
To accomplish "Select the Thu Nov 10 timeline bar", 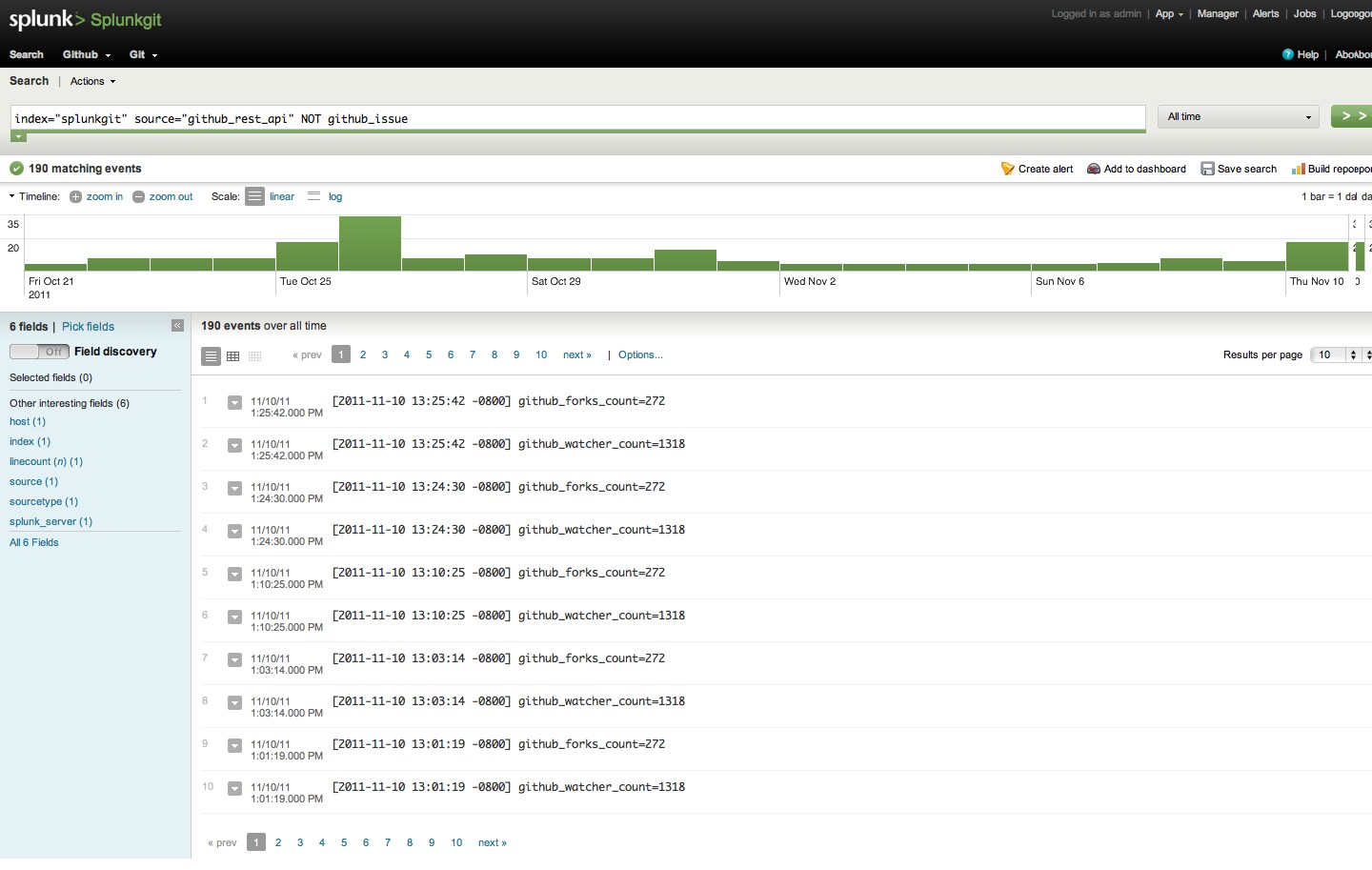I will [x=1317, y=256].
